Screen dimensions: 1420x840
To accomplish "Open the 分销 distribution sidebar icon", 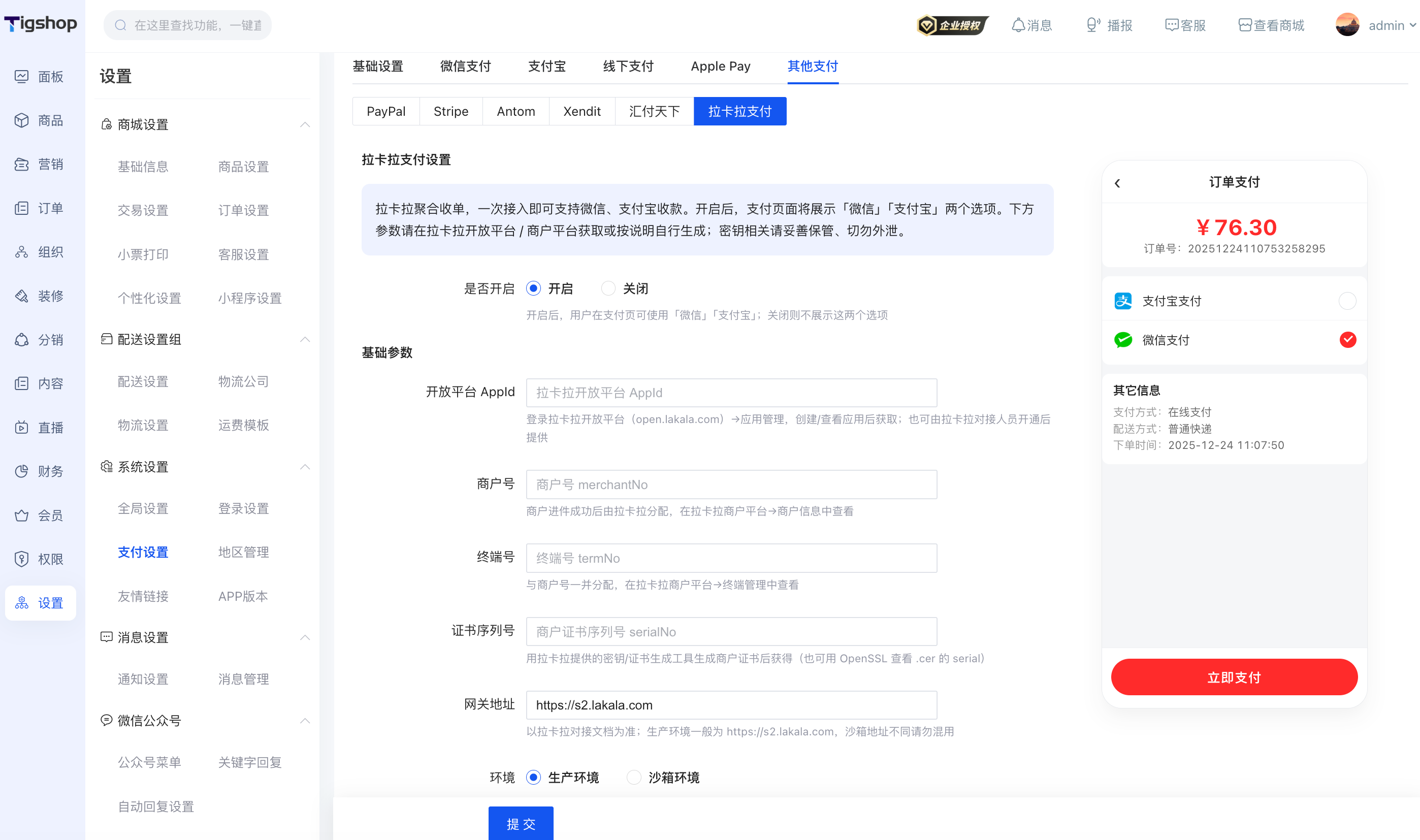I will click(x=21, y=340).
